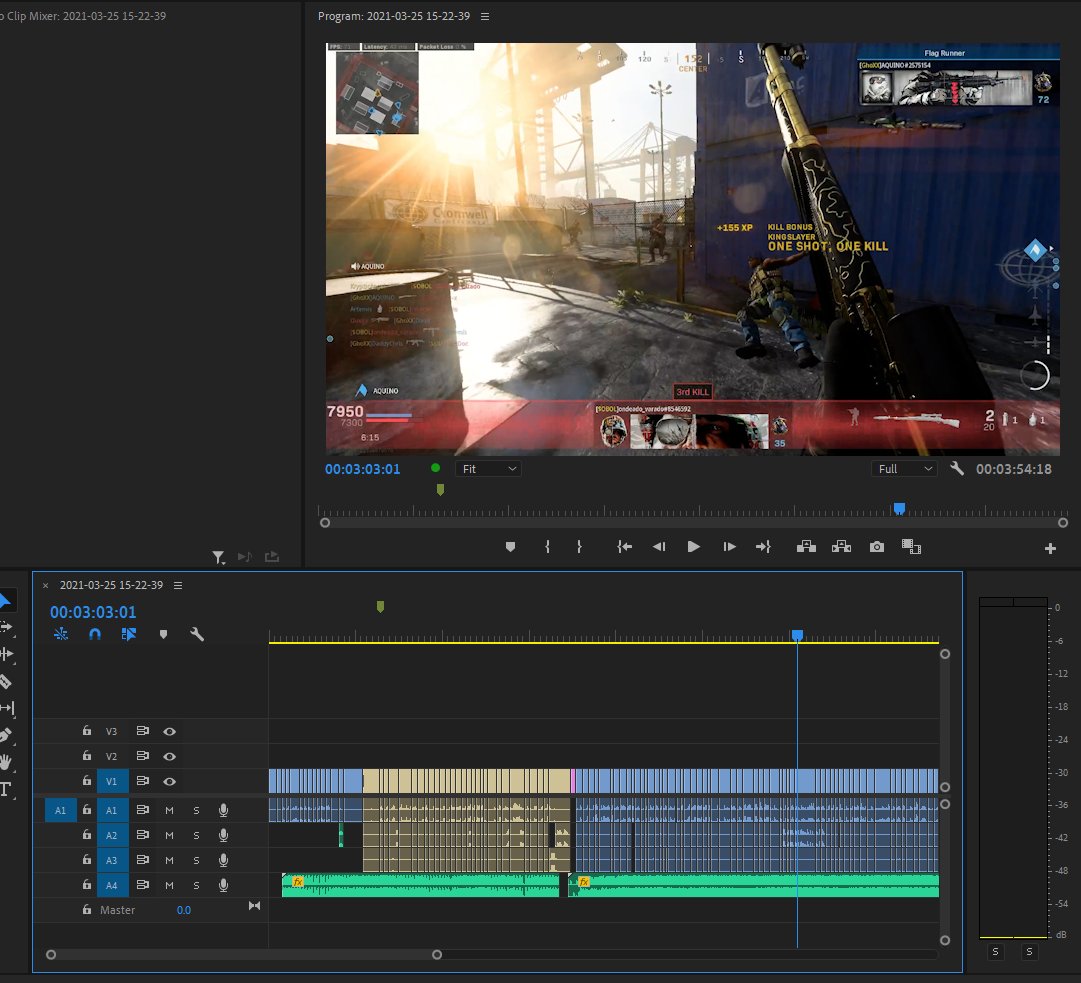Toggle timeline Snap magnet icon

(x=95, y=634)
